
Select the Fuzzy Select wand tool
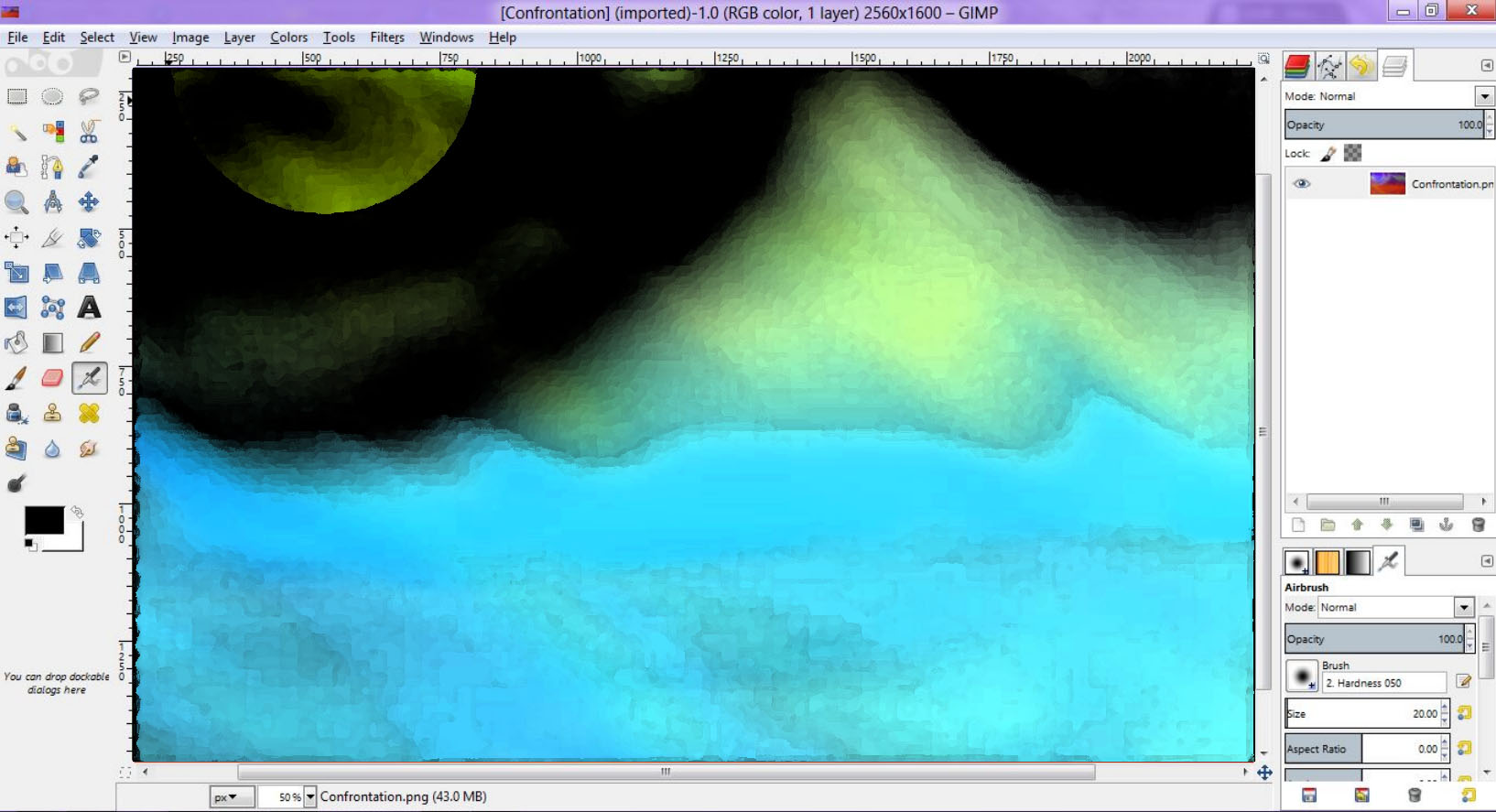pos(16,132)
